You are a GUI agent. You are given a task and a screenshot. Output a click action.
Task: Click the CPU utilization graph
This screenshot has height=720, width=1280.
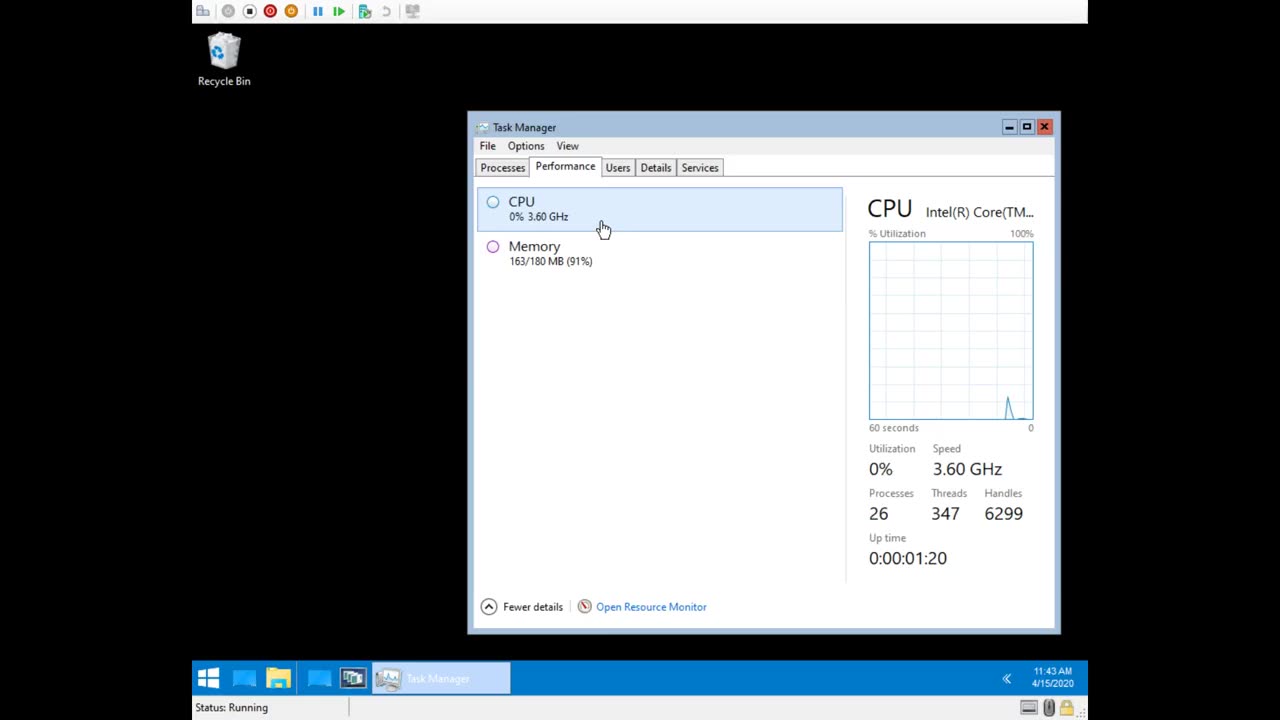pyautogui.click(x=951, y=331)
